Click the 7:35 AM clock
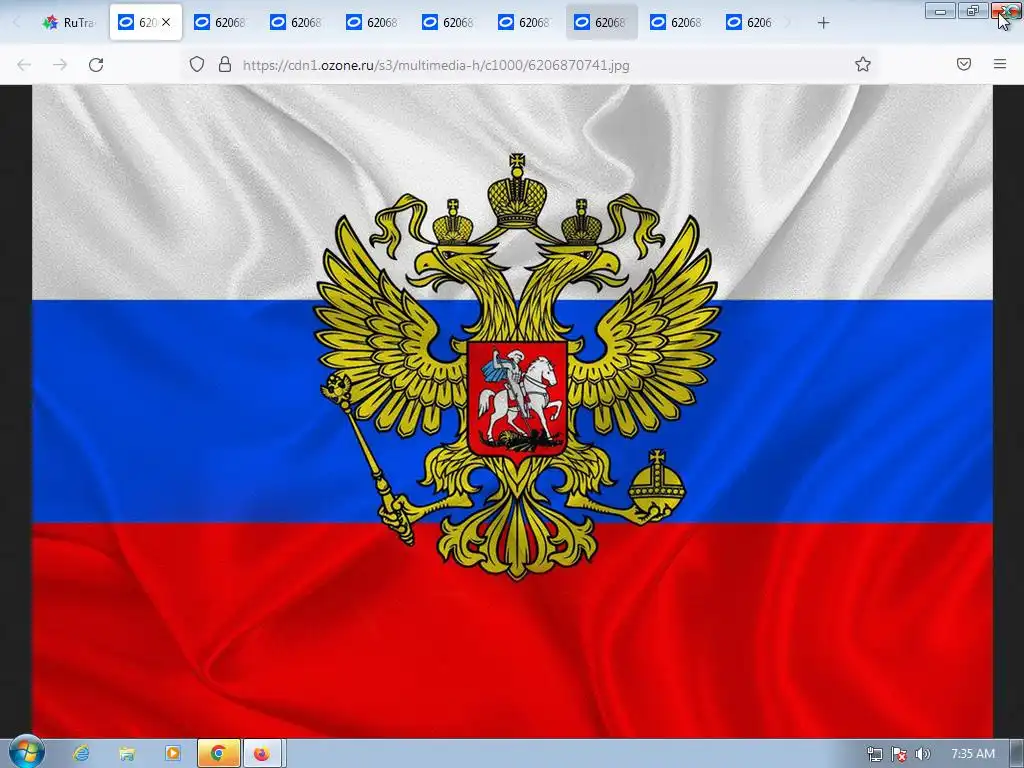 pyautogui.click(x=972, y=754)
